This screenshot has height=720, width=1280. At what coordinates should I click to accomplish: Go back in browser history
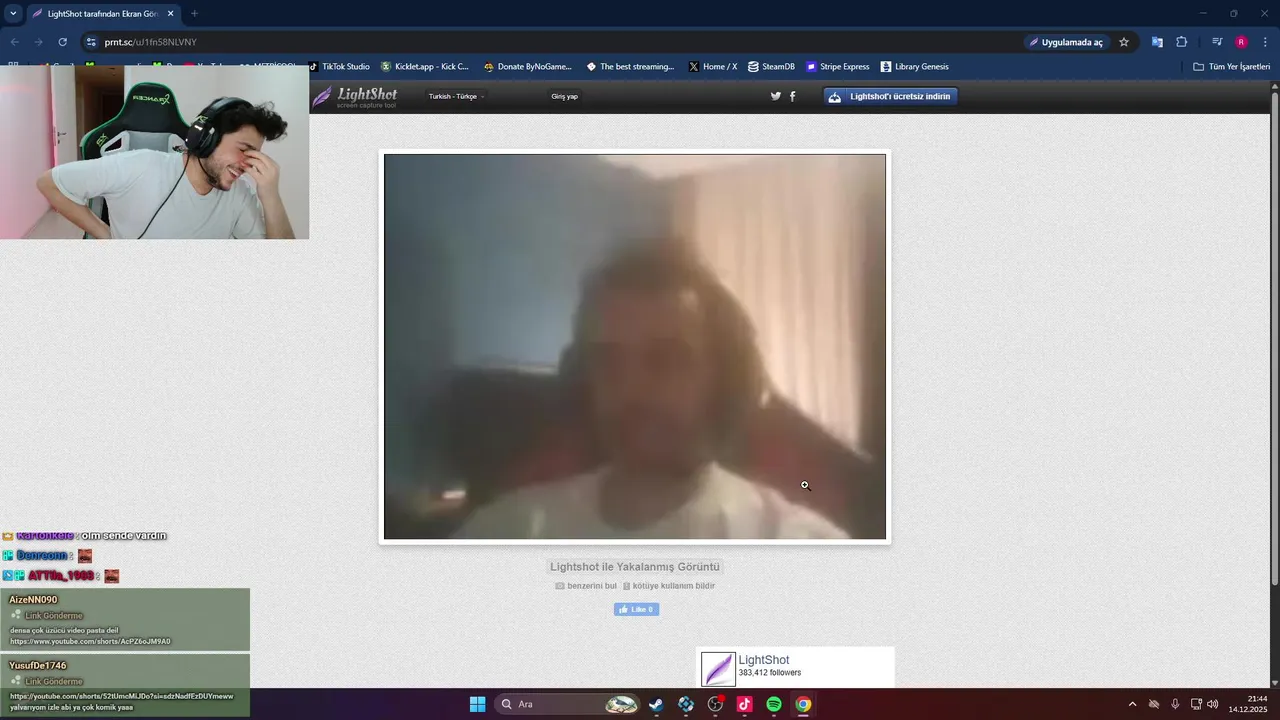tap(14, 42)
